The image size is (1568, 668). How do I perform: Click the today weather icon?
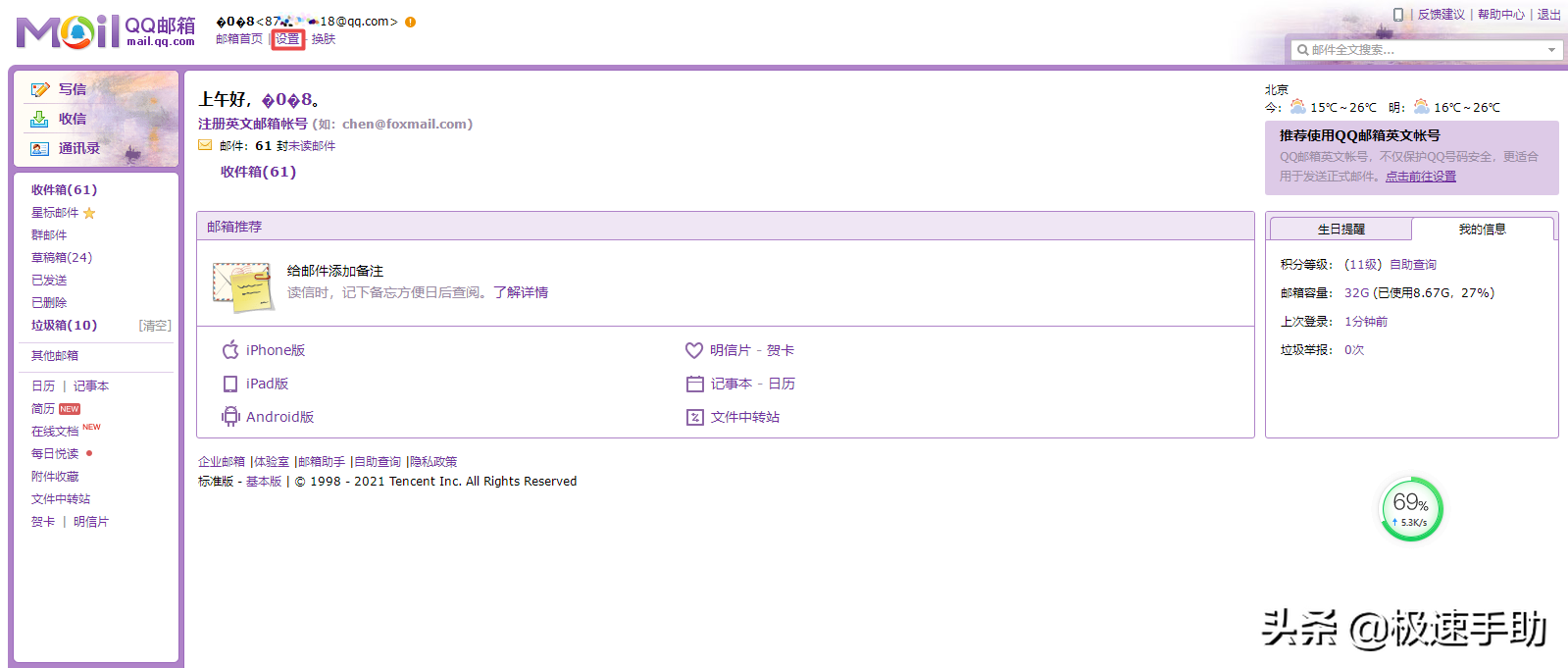[x=1298, y=107]
